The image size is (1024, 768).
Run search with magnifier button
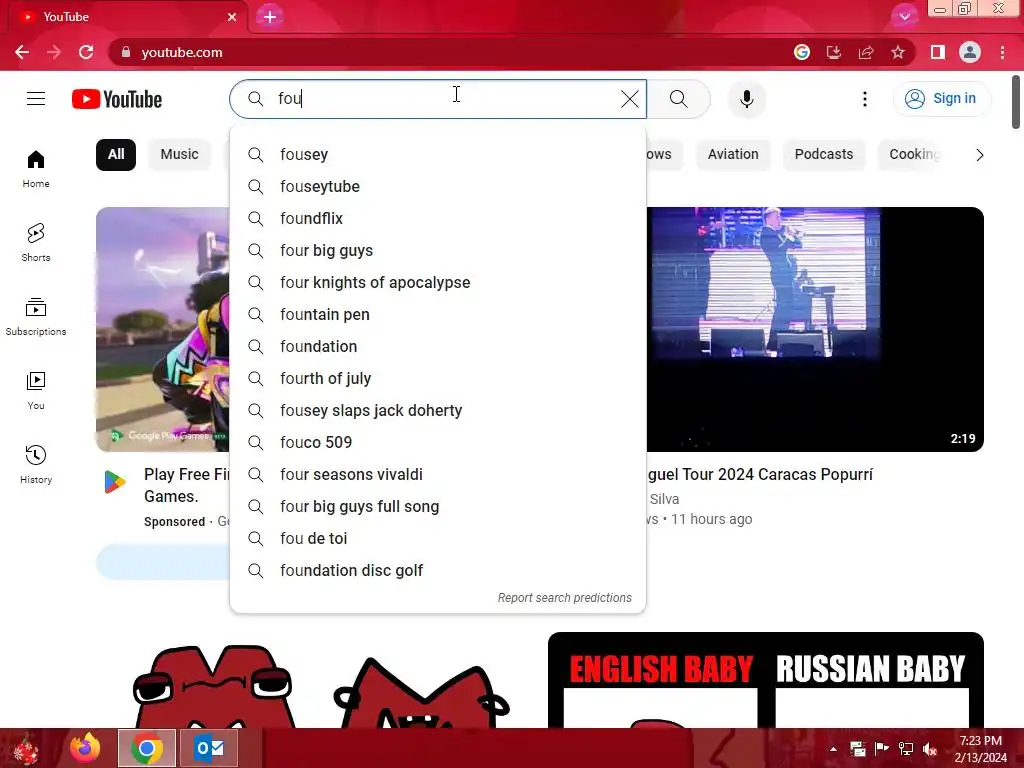point(679,99)
